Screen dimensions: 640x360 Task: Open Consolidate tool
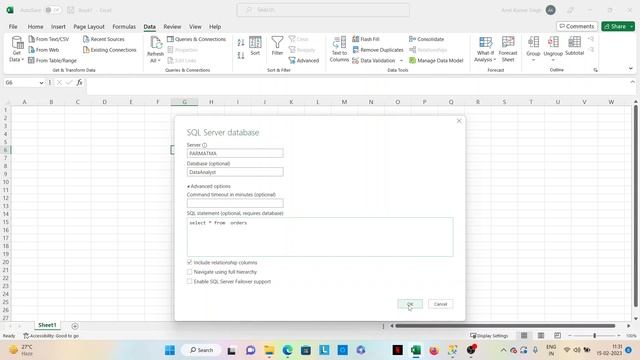pos(427,39)
